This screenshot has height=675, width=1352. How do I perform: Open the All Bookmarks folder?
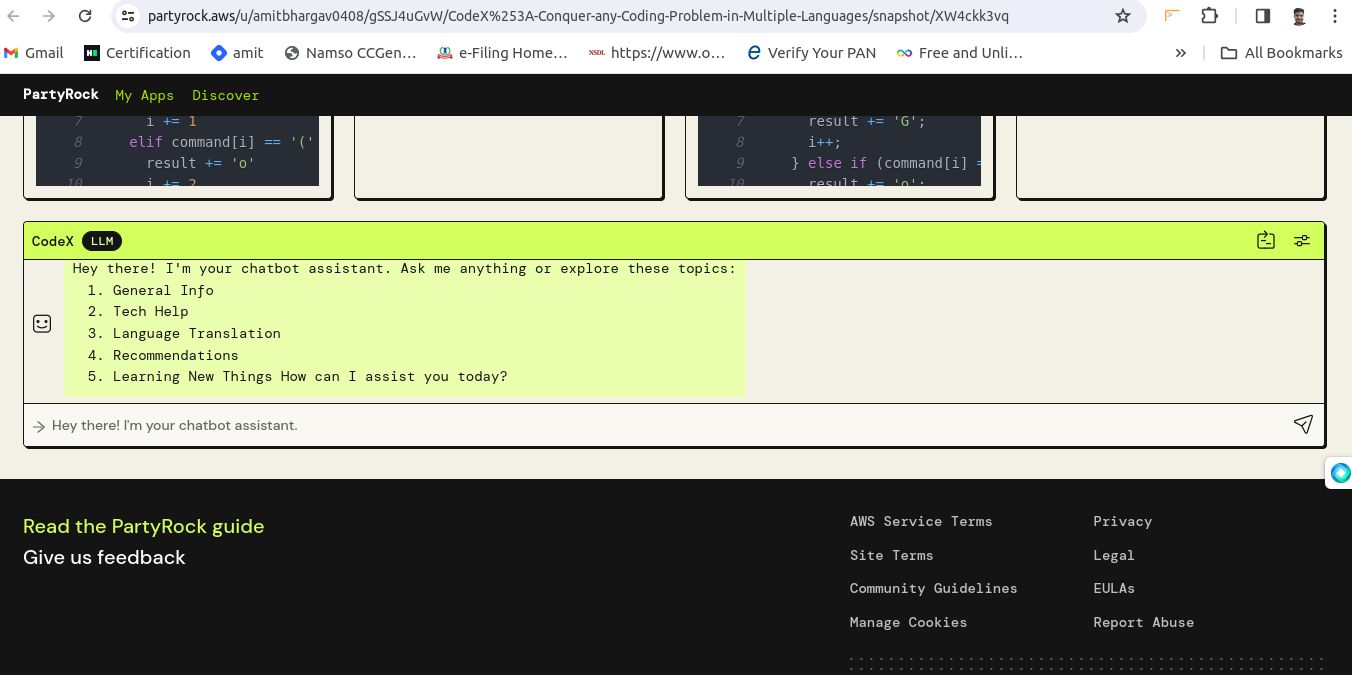pos(1281,53)
